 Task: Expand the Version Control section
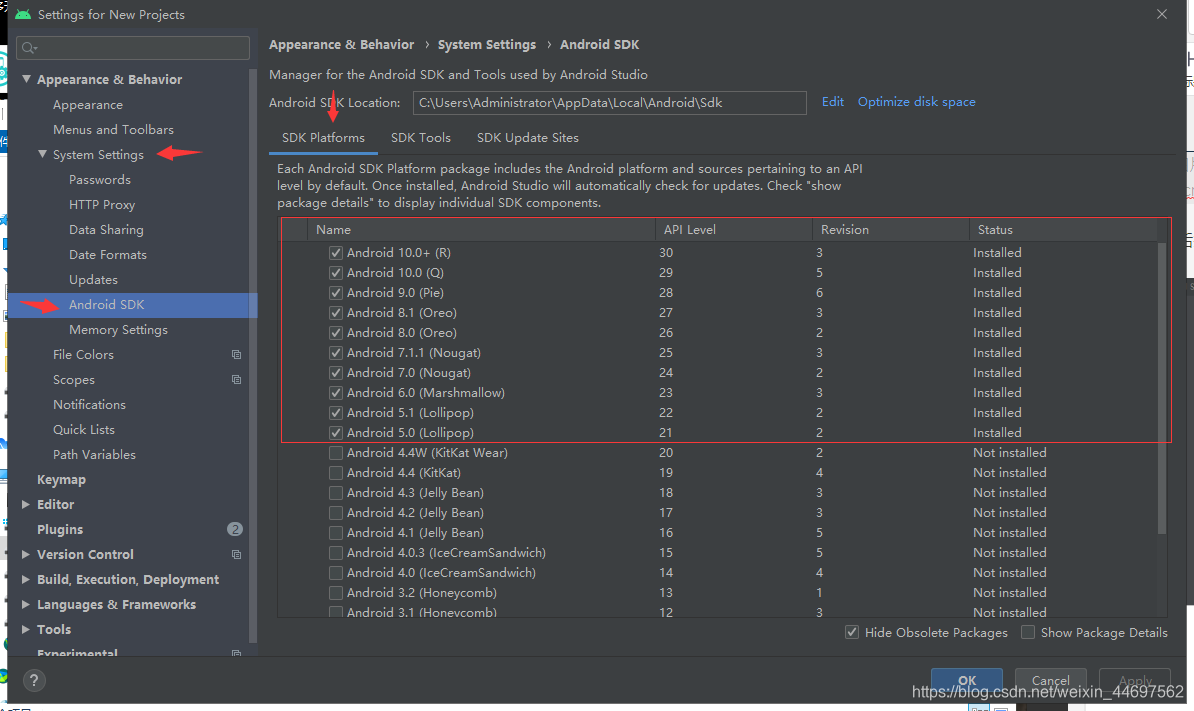(x=26, y=554)
